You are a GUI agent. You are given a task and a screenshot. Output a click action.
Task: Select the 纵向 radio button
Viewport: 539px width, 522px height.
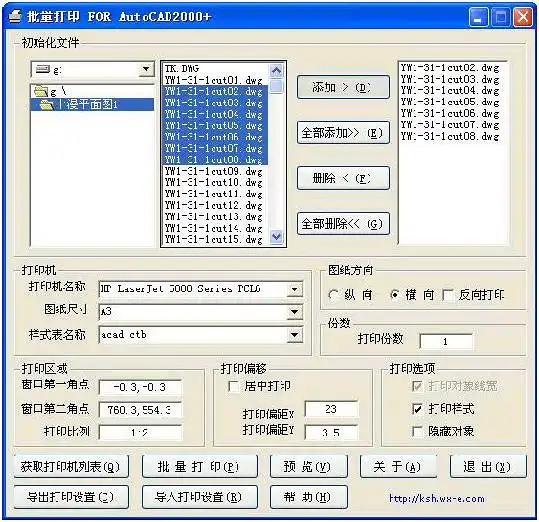pos(333,295)
